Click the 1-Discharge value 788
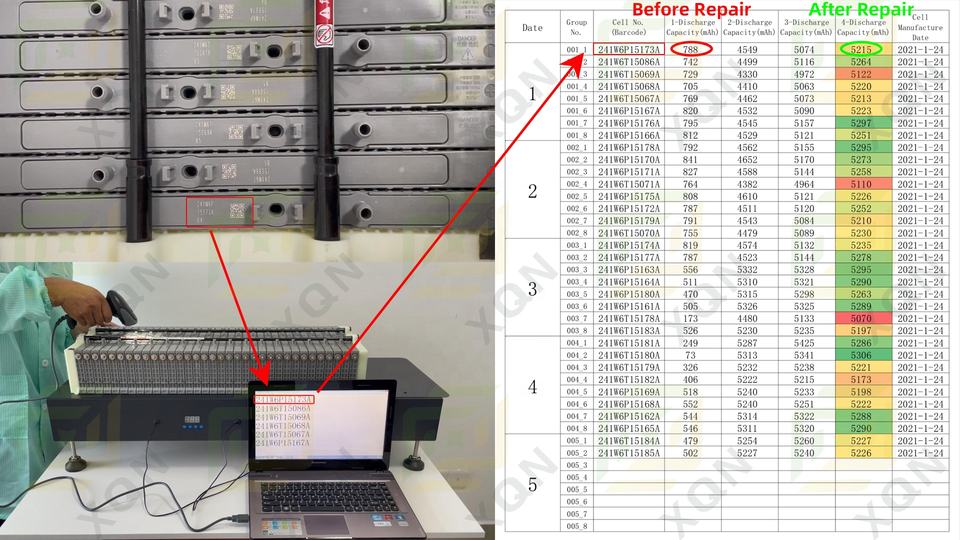 (x=691, y=50)
